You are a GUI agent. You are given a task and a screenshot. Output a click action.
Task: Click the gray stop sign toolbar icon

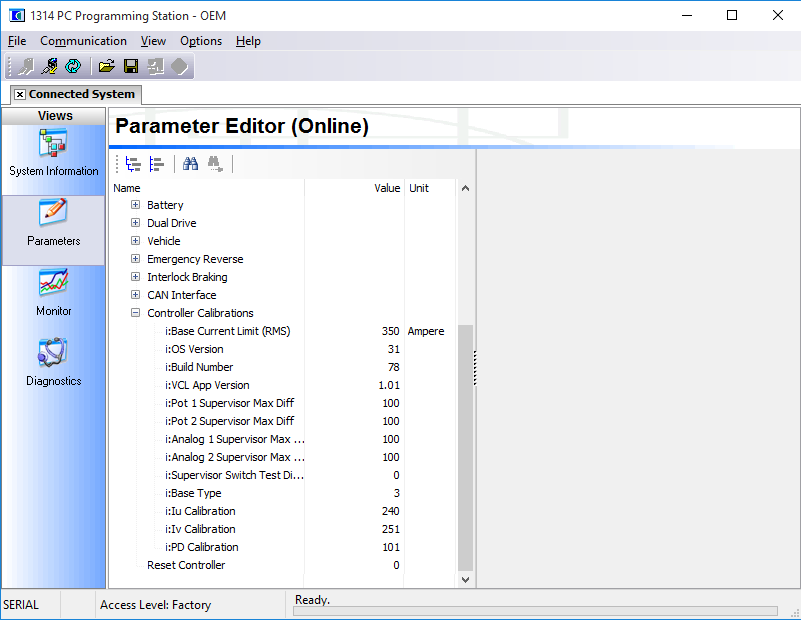(x=179, y=66)
